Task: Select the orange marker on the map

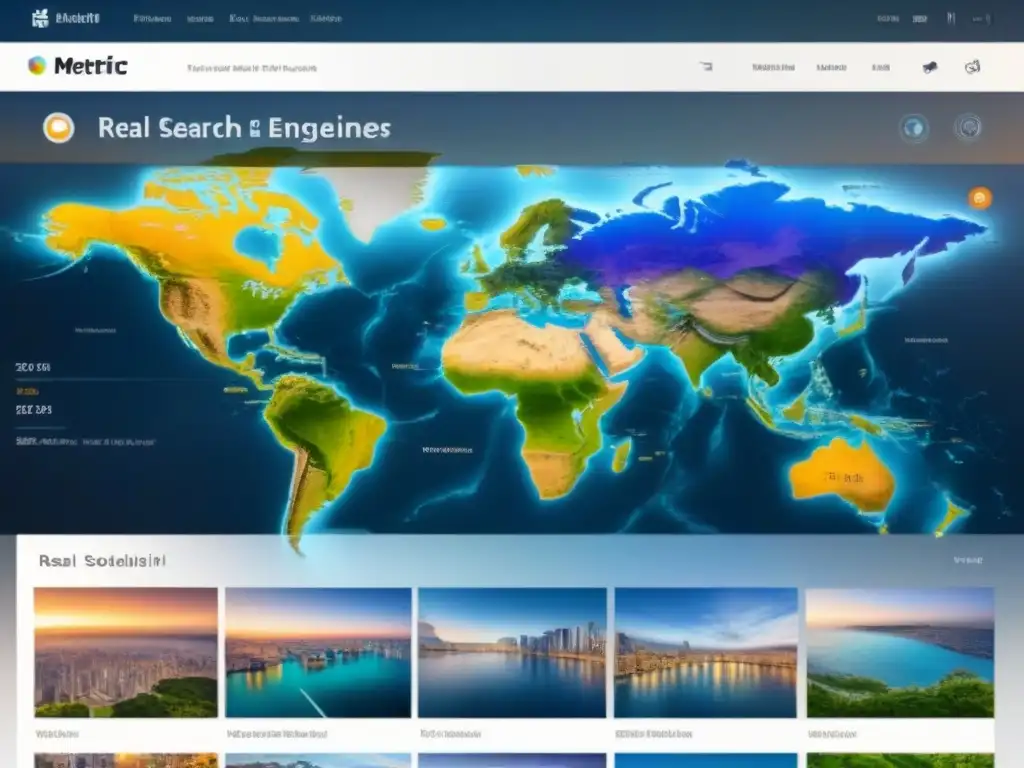Action: coord(980,198)
